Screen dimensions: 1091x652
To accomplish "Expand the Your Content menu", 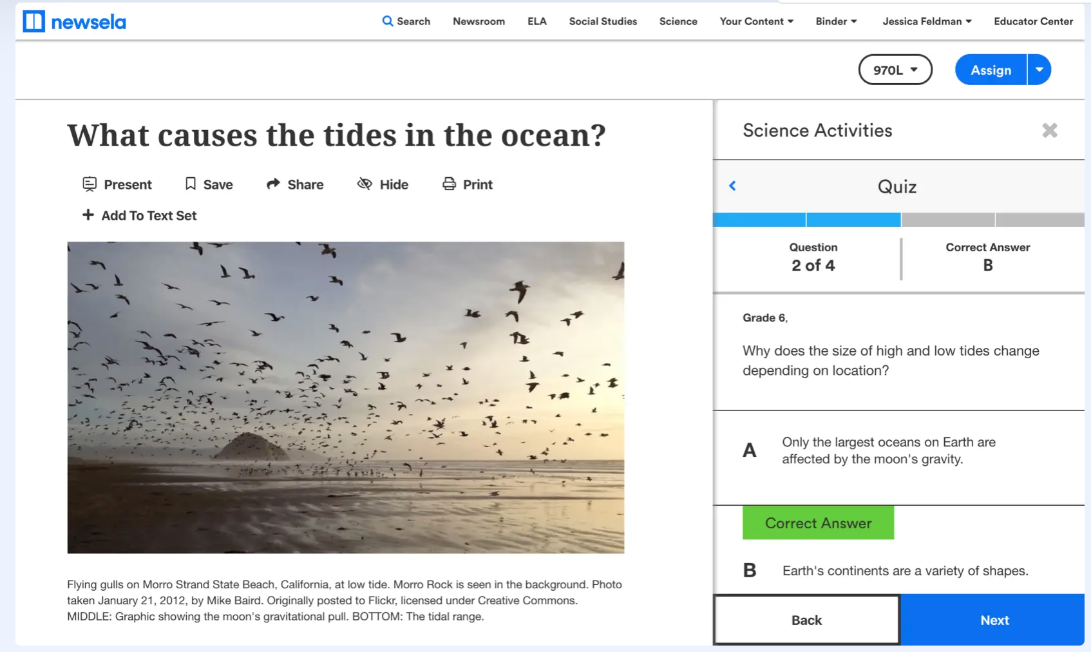I will (x=756, y=21).
